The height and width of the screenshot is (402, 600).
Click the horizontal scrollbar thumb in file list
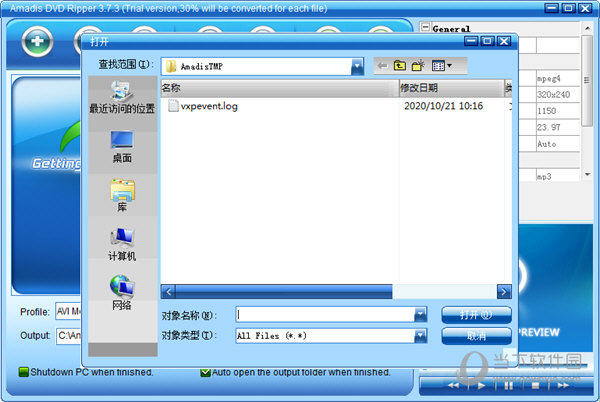pos(284,292)
